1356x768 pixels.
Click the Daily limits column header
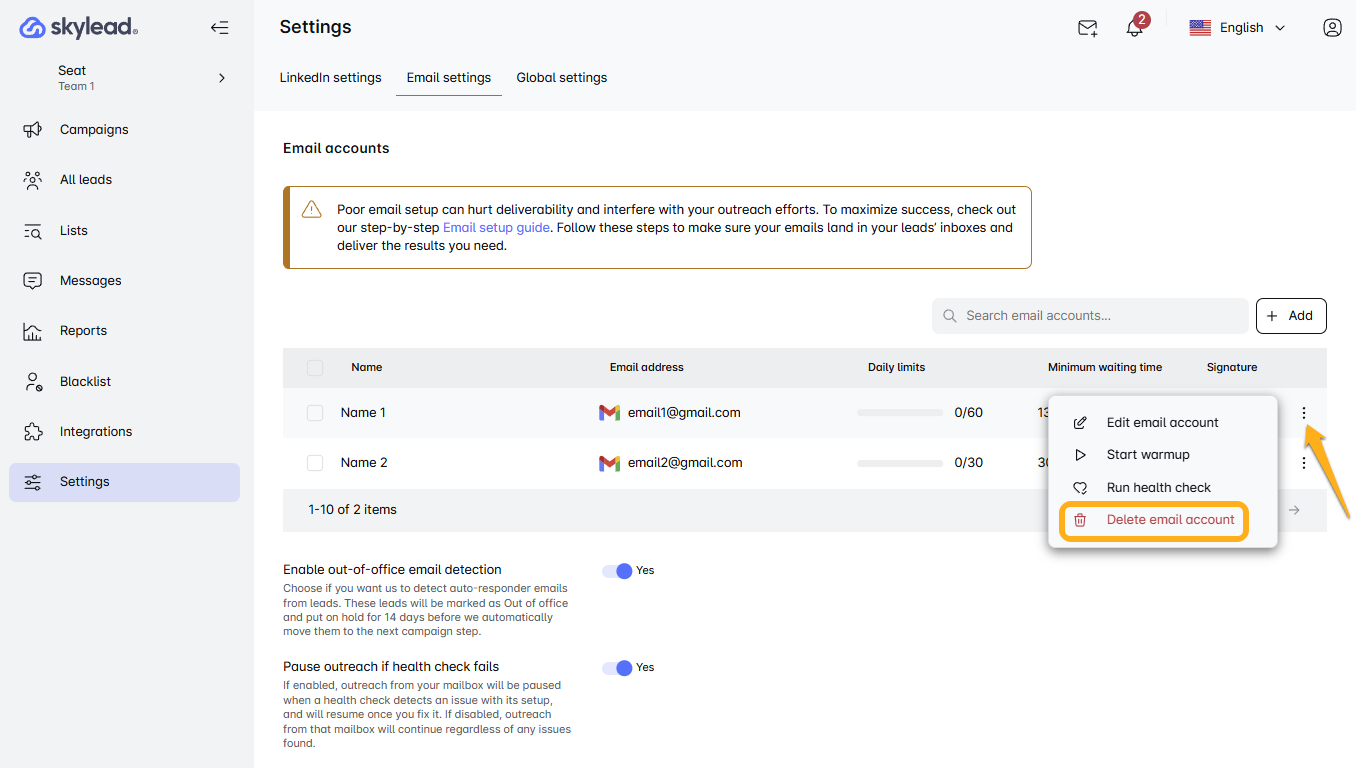(896, 368)
